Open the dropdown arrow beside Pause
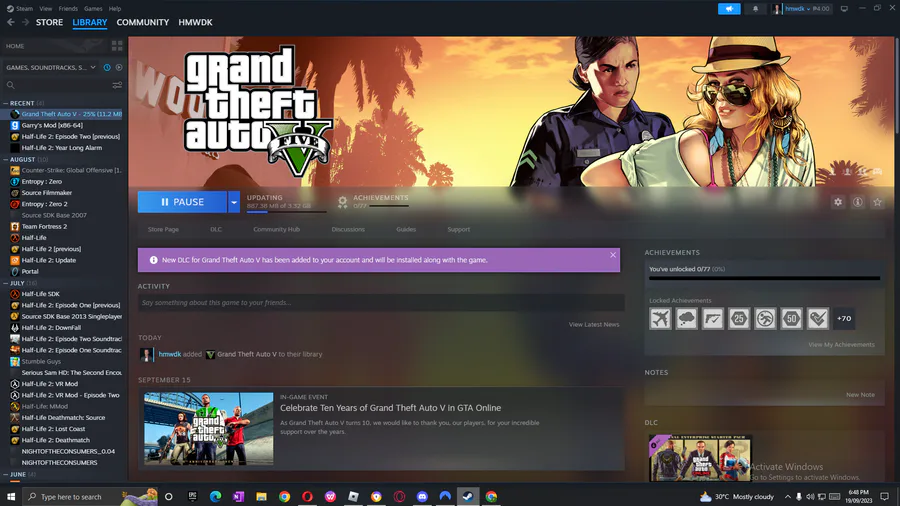Screen dimensions: 900x506 tap(234, 202)
